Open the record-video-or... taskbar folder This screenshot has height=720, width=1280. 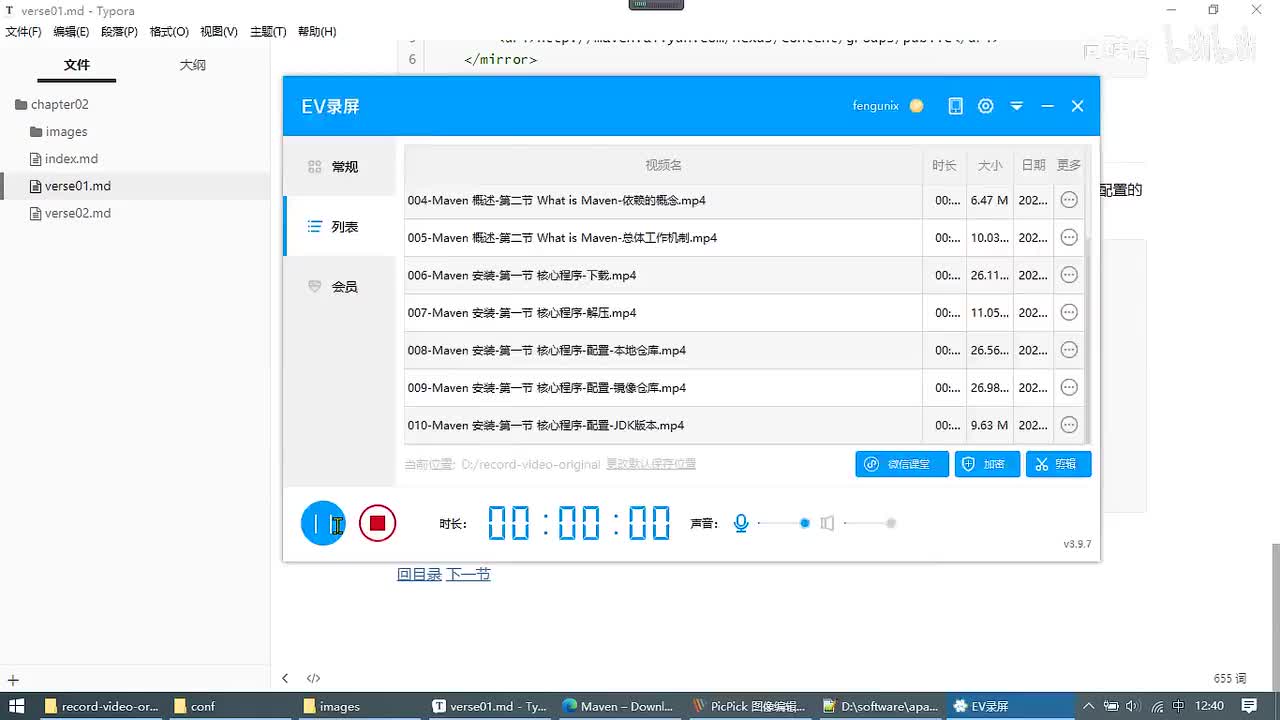(102, 706)
